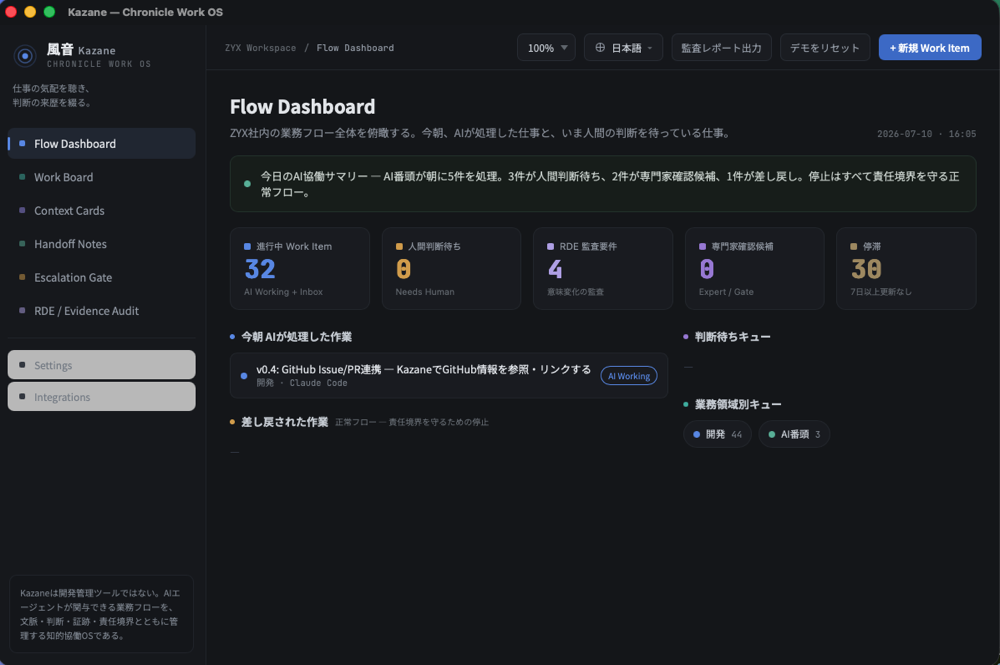Image resolution: width=1000 pixels, height=665 pixels.
Task: Open the v0.4 GitHub Issue/PR連携 work item
Action: point(449,376)
